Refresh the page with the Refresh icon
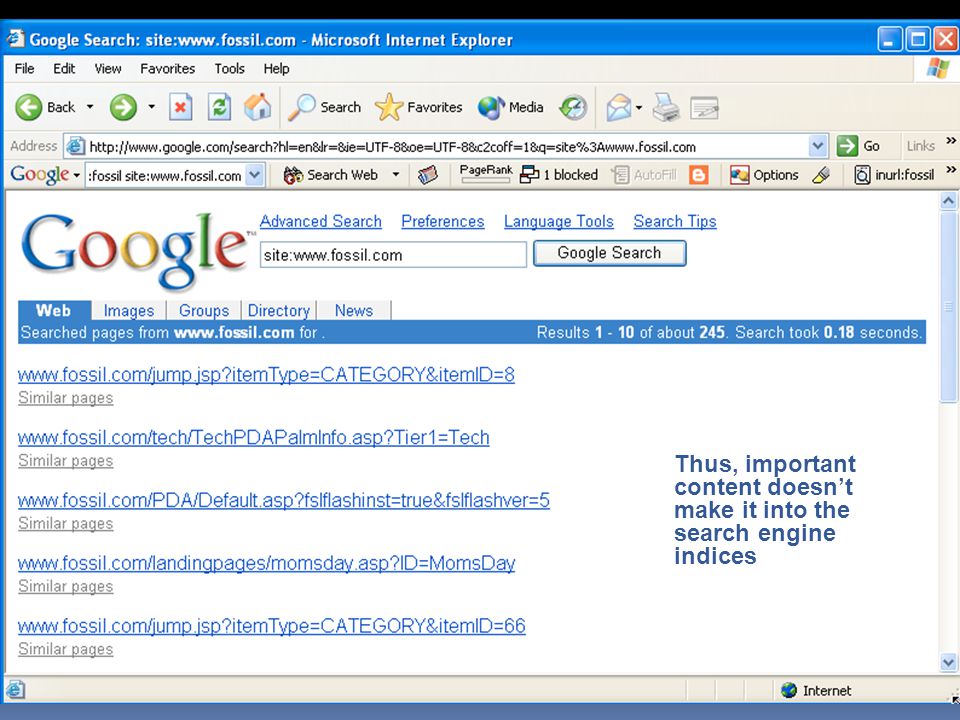Screen dimensions: 960x720 pyautogui.click(x=219, y=107)
